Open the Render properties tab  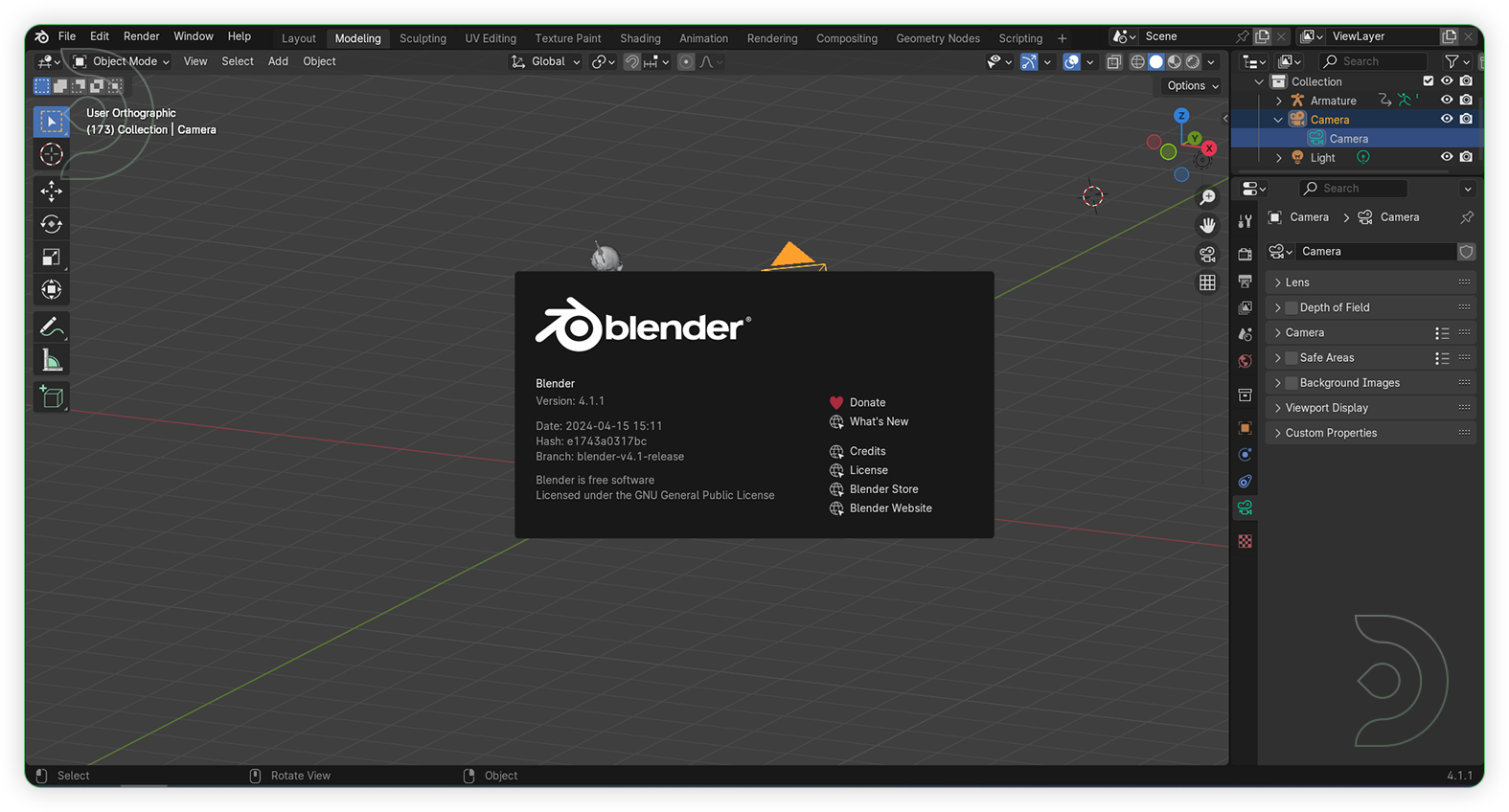tap(1245, 254)
